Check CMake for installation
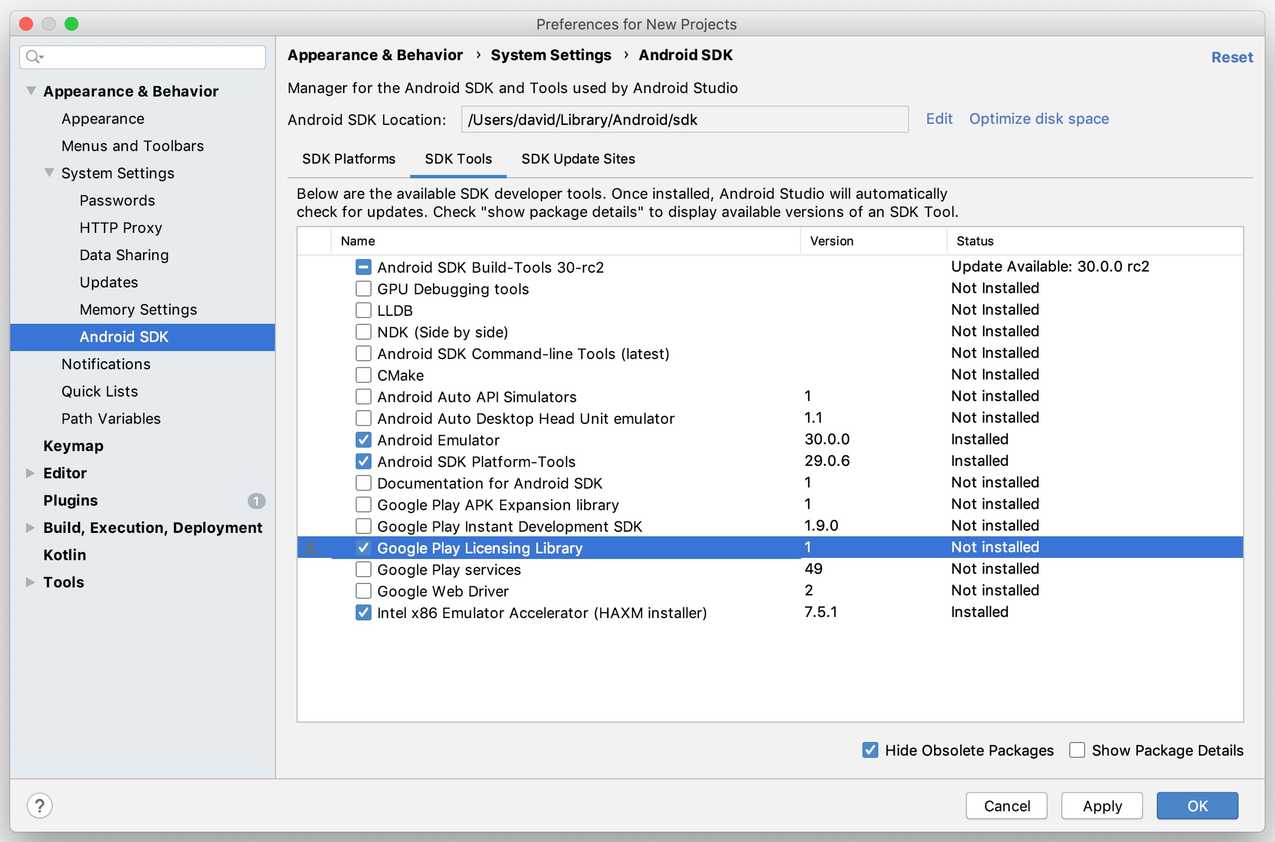The image size is (1275, 842). (364, 374)
